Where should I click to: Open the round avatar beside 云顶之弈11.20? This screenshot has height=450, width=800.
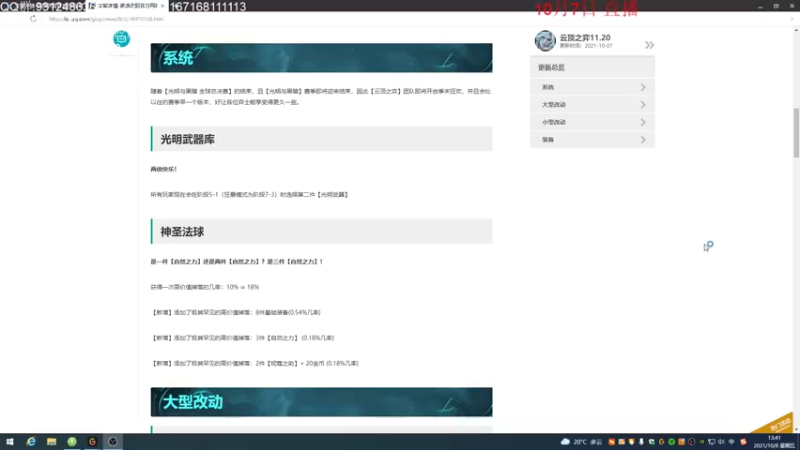click(545, 41)
